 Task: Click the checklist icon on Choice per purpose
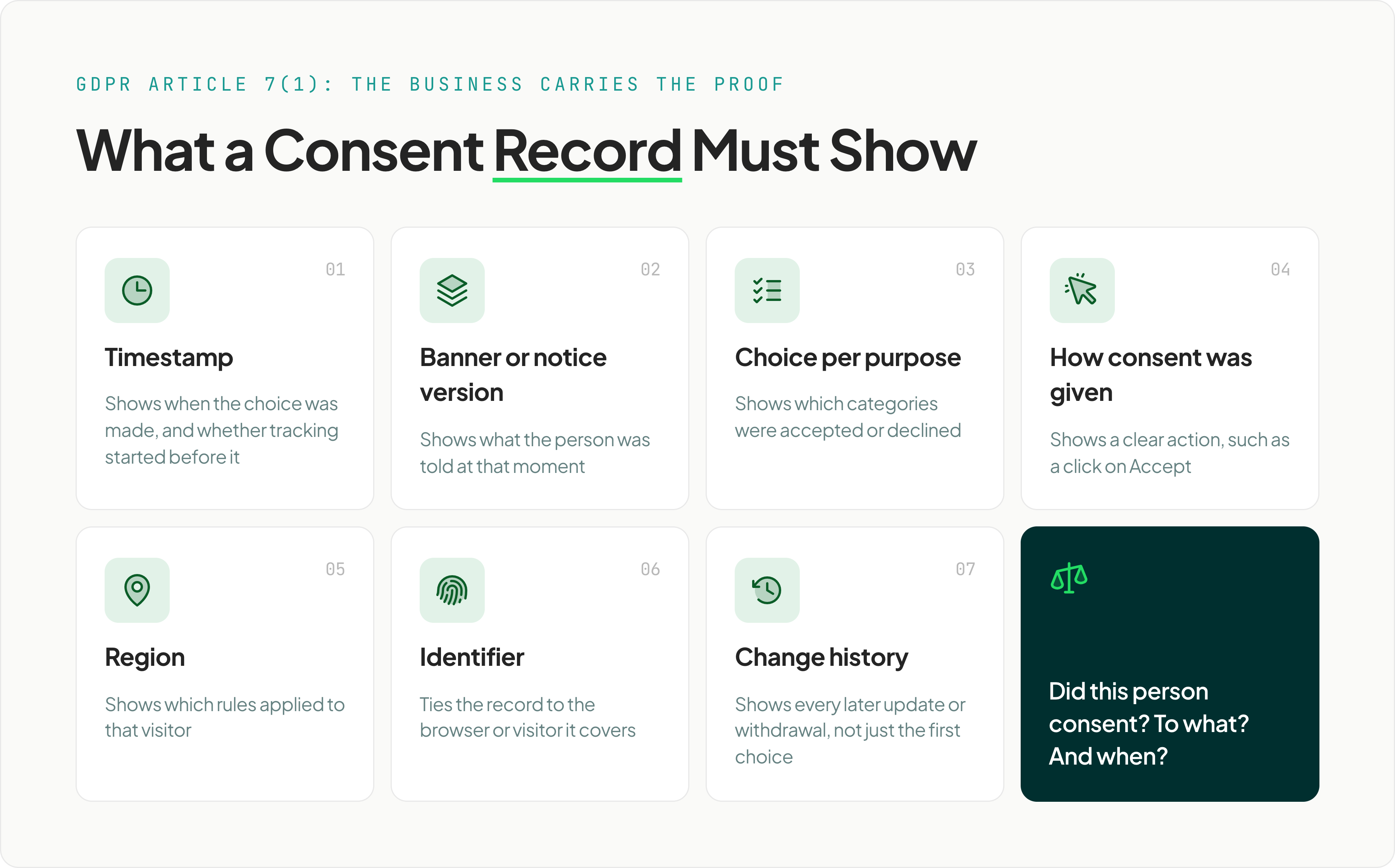click(x=767, y=290)
